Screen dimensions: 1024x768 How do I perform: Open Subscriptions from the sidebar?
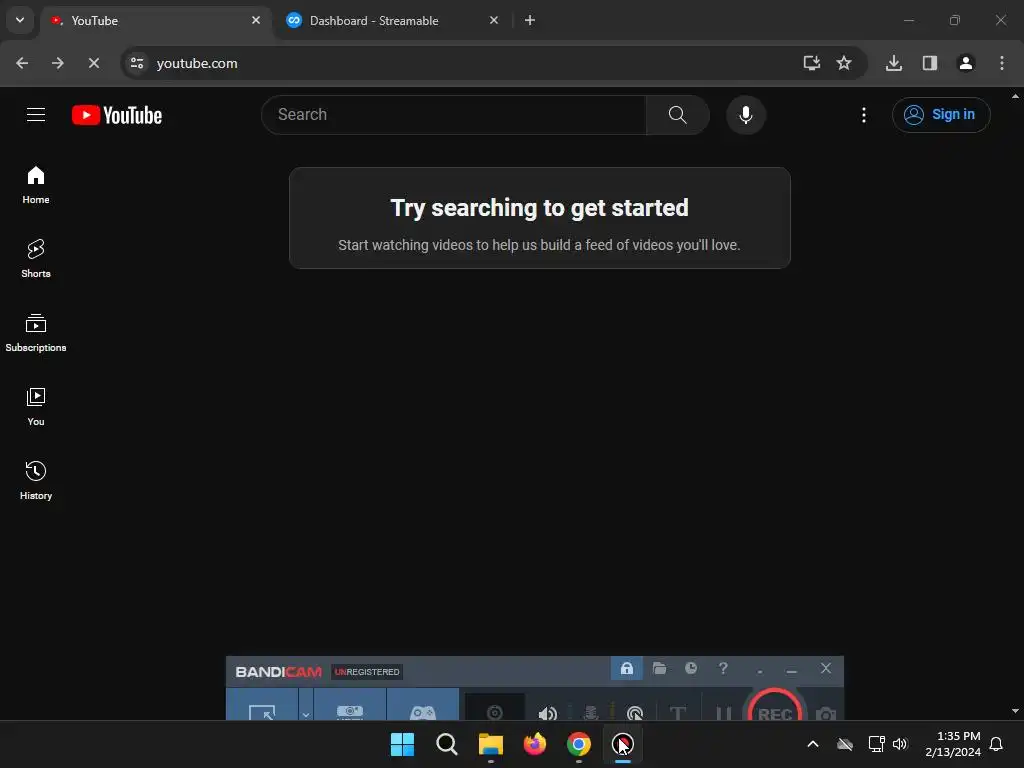coord(36,332)
